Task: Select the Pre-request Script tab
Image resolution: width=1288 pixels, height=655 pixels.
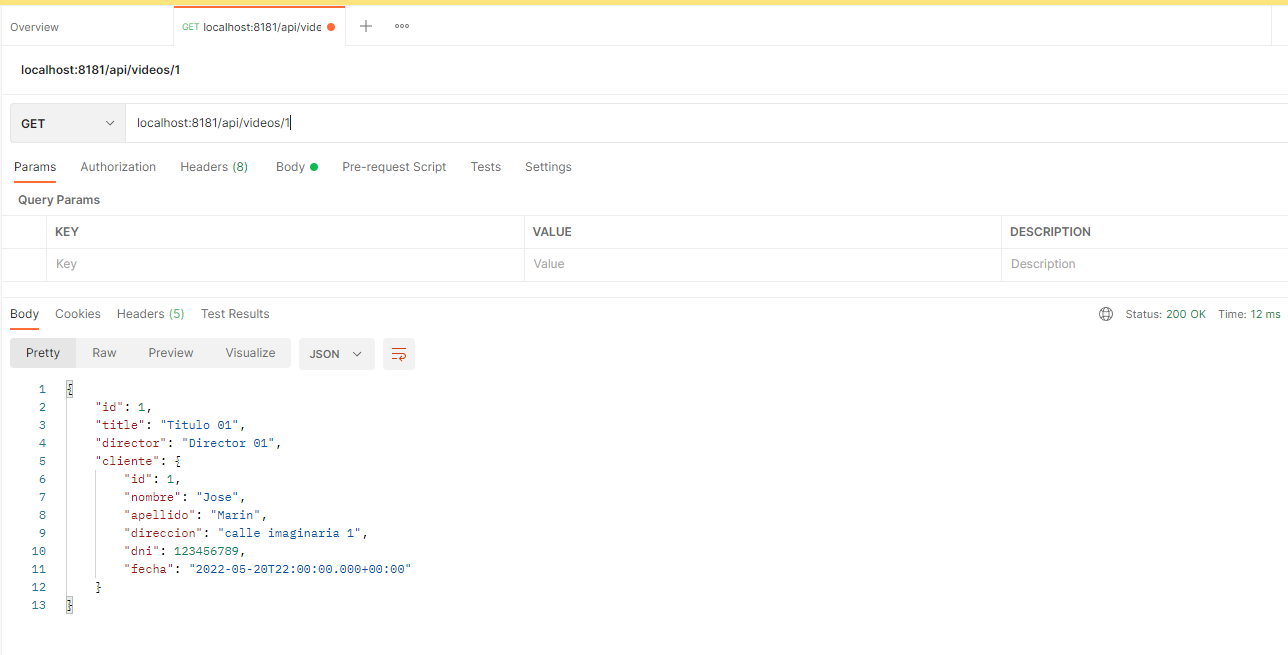Action: click(394, 166)
